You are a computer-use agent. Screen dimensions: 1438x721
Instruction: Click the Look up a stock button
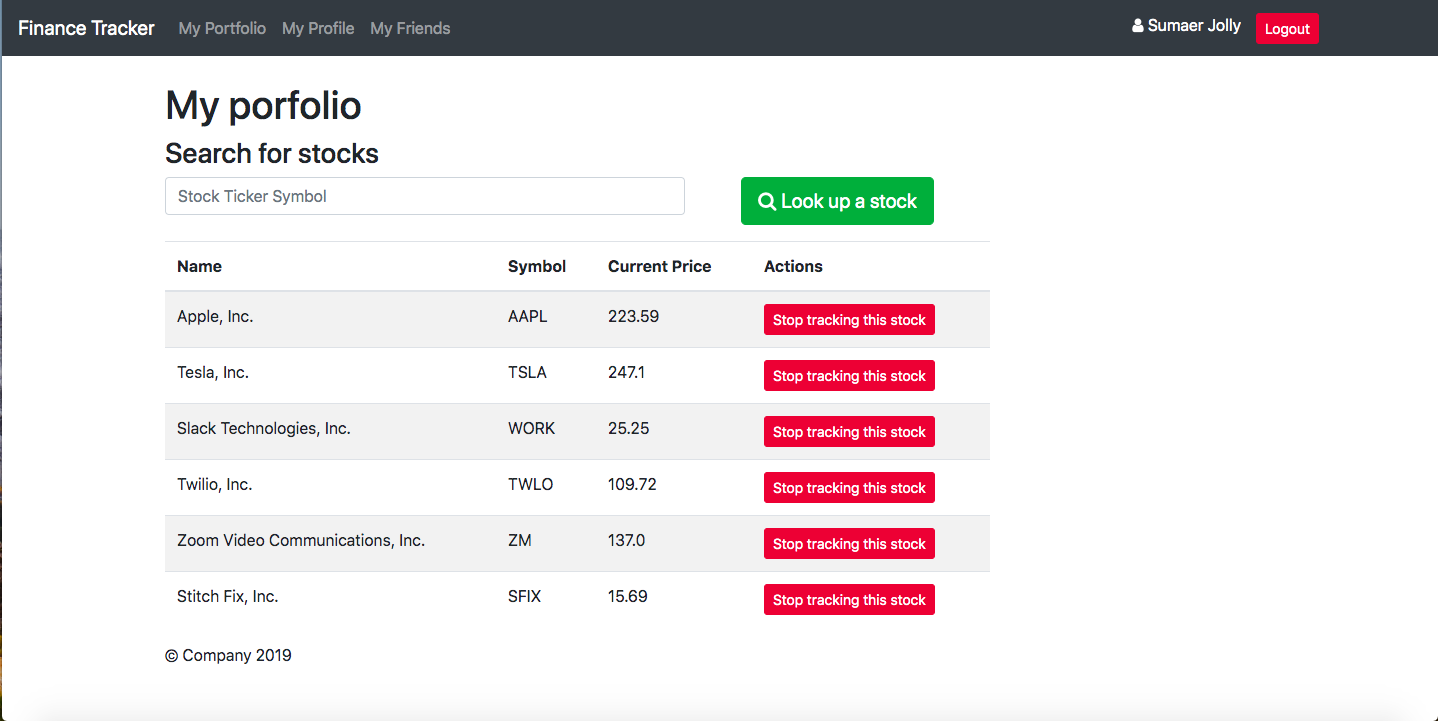click(837, 201)
